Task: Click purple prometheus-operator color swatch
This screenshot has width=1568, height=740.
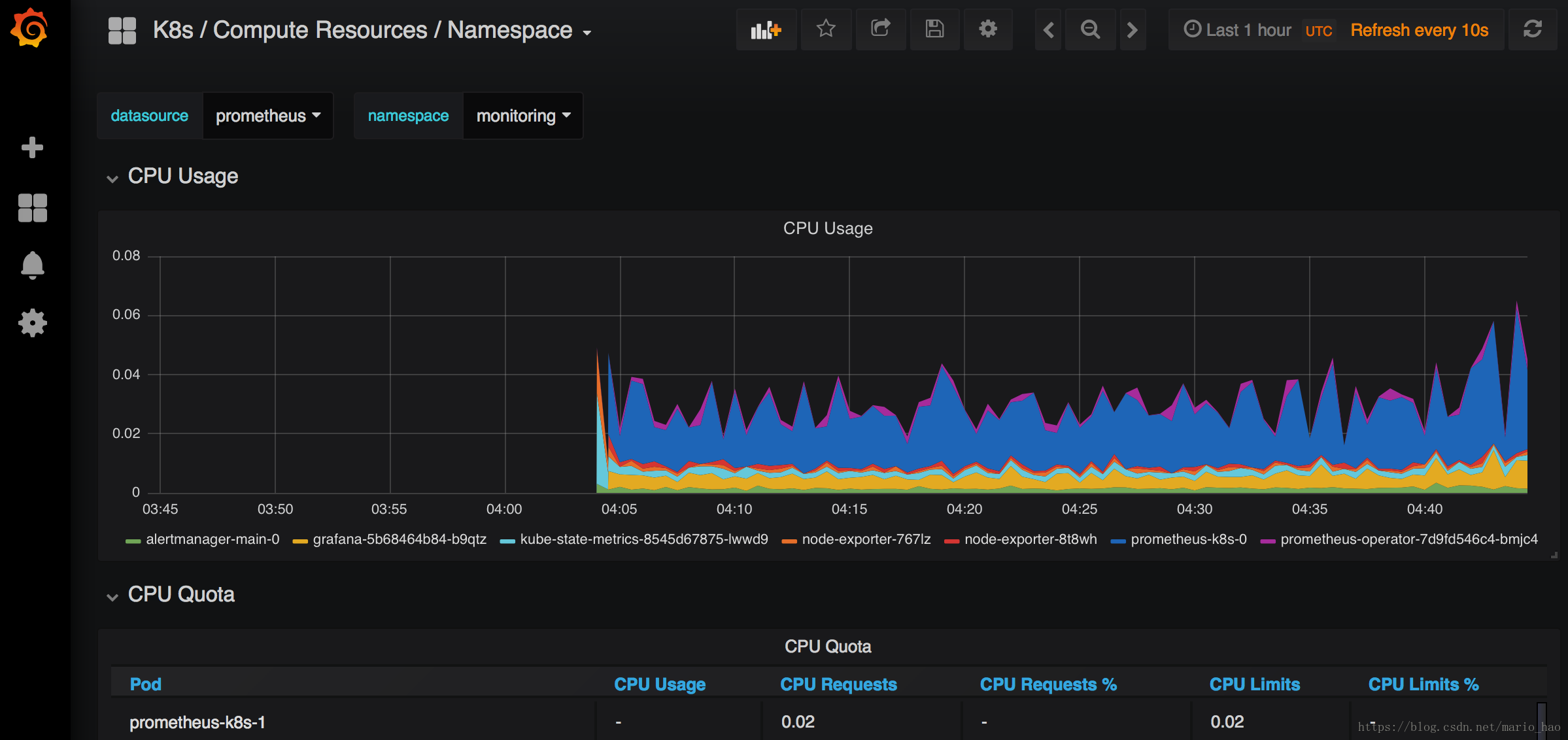Action: click(1268, 541)
